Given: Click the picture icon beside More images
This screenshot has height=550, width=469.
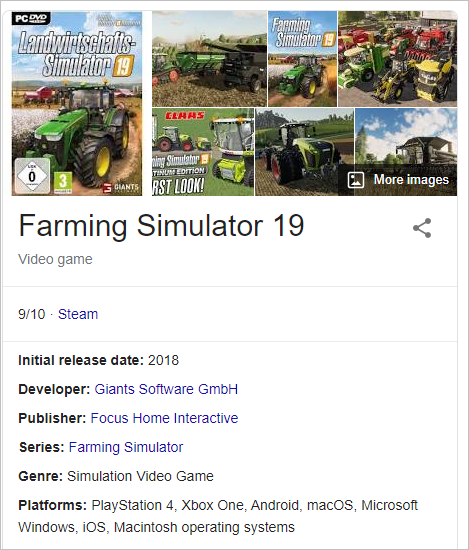Looking at the screenshot, I should 355,180.
